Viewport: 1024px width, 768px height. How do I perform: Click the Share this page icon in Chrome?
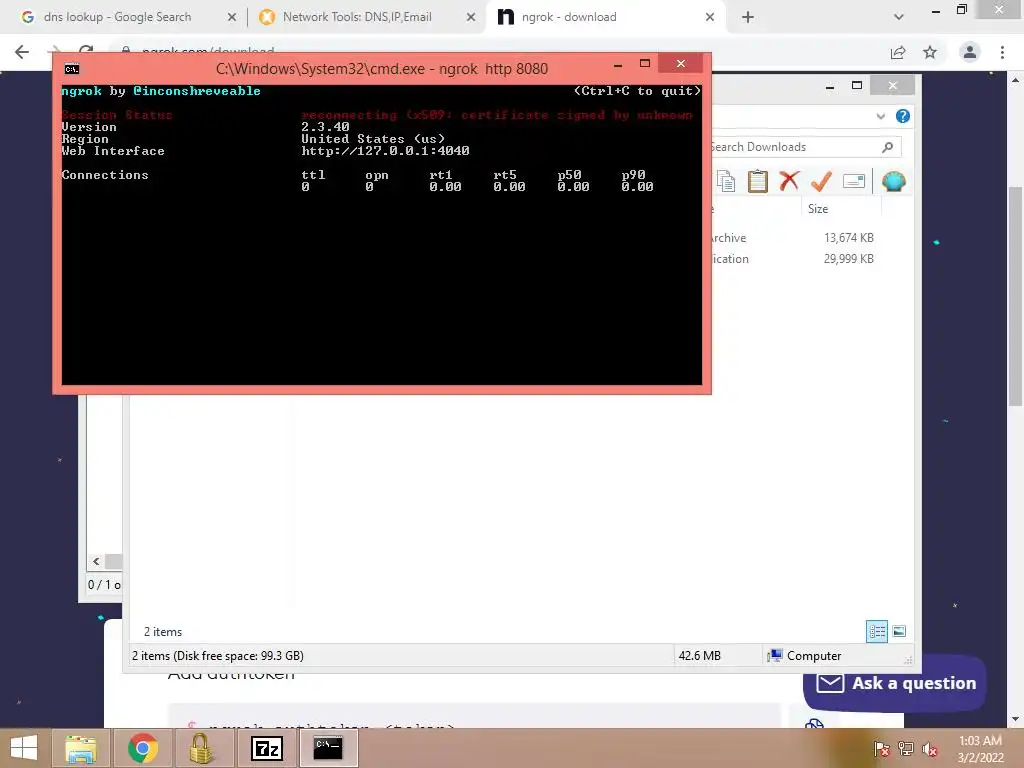pos(898,52)
